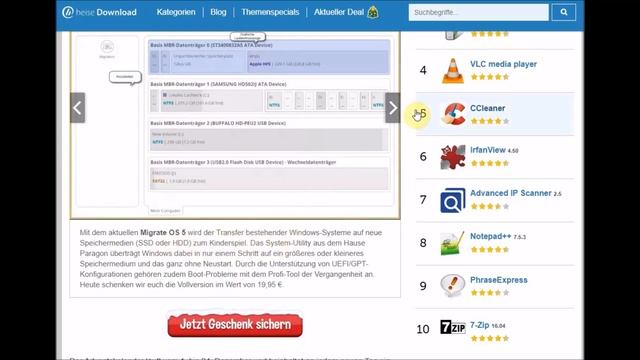Focus the Suchbegriffe search field

click(478, 12)
